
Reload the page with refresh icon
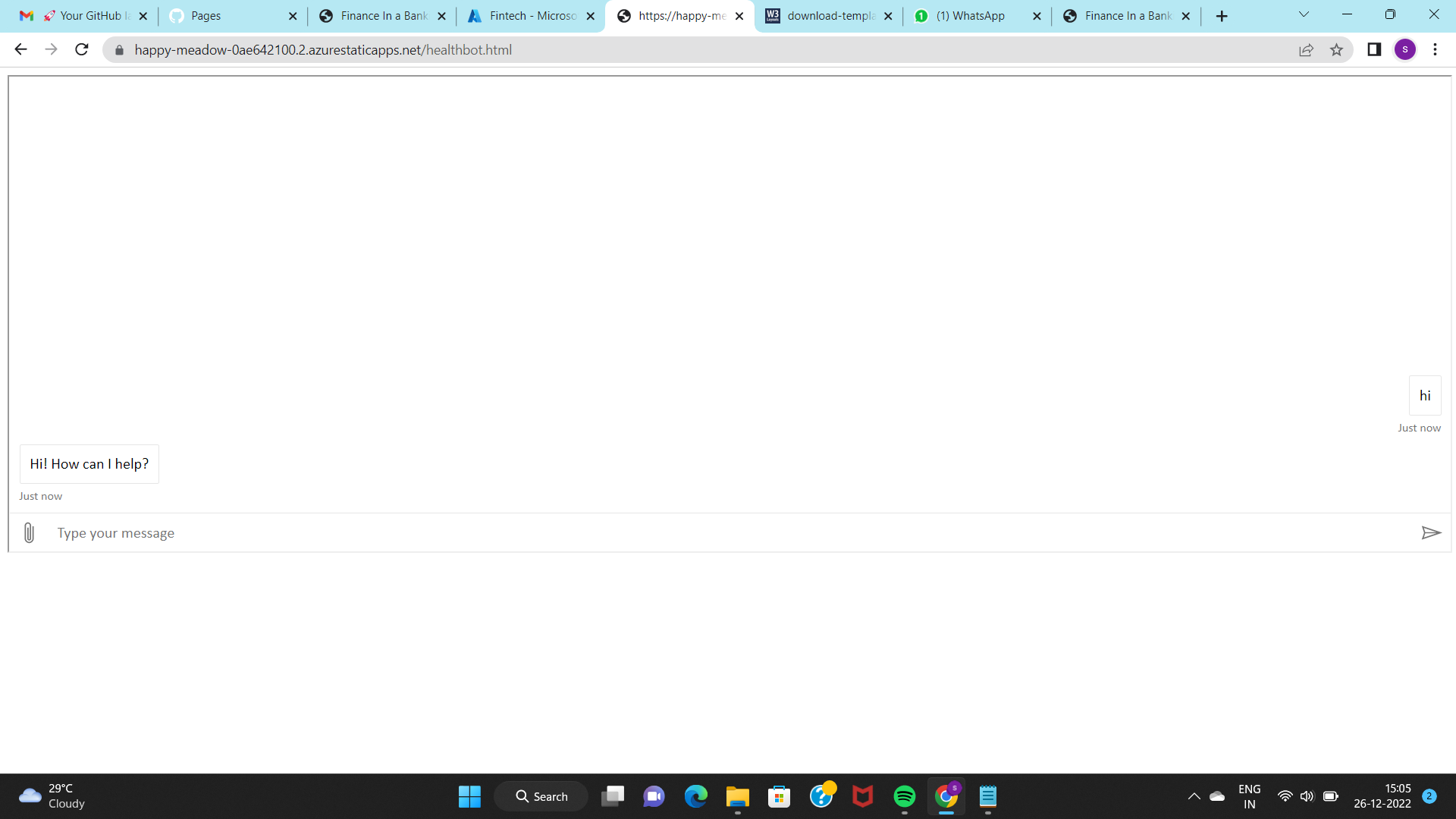coord(82,50)
